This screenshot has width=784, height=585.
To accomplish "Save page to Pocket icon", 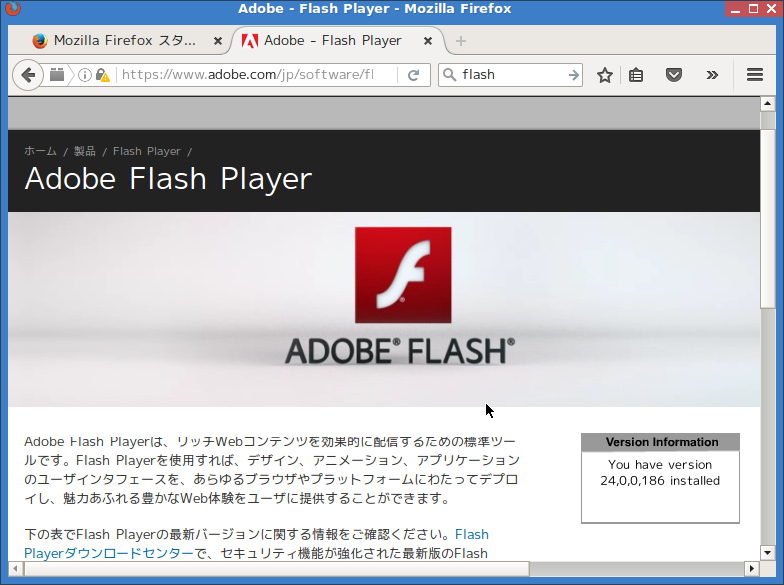I will point(674,75).
